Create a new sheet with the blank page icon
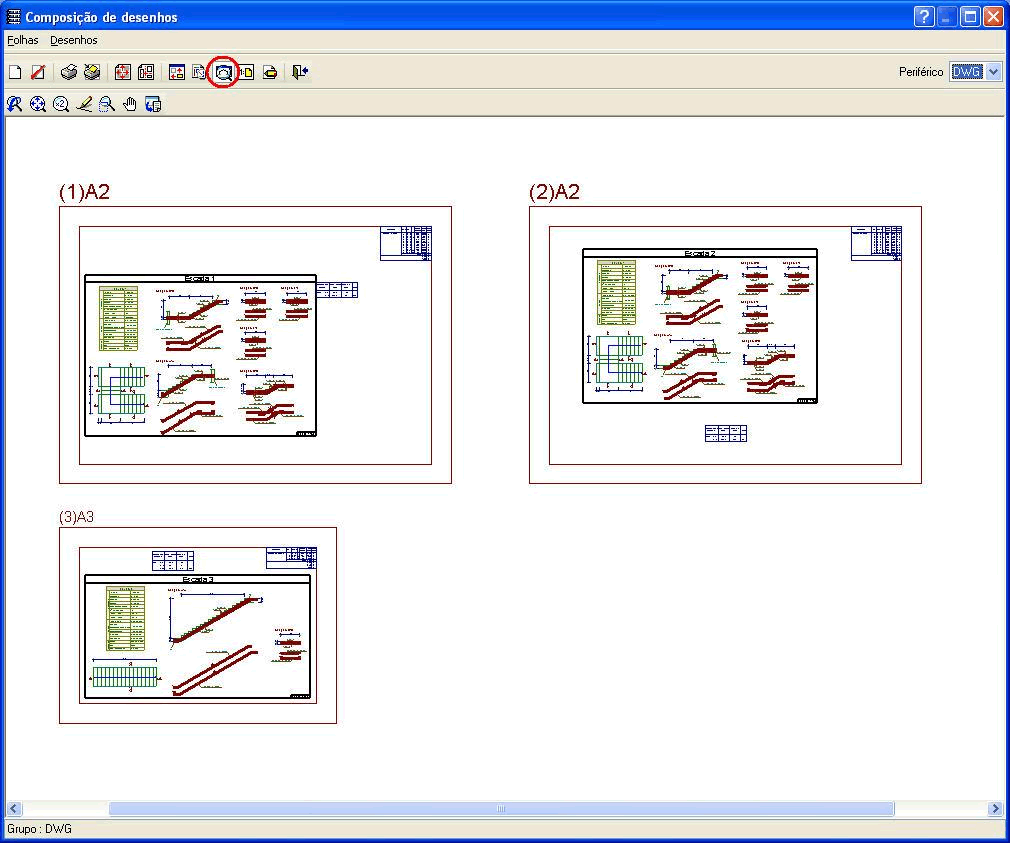The image size is (1010, 843). point(15,72)
